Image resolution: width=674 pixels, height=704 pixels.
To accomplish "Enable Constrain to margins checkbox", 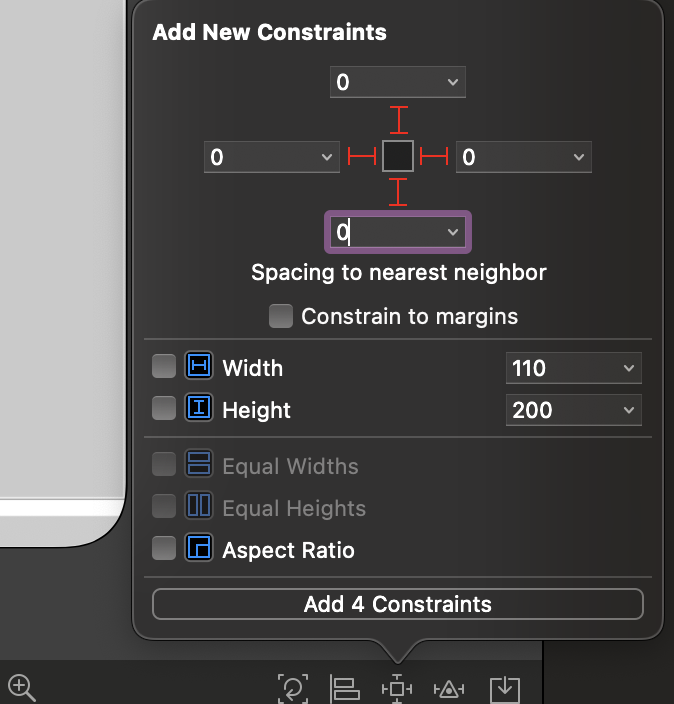I will [x=281, y=316].
